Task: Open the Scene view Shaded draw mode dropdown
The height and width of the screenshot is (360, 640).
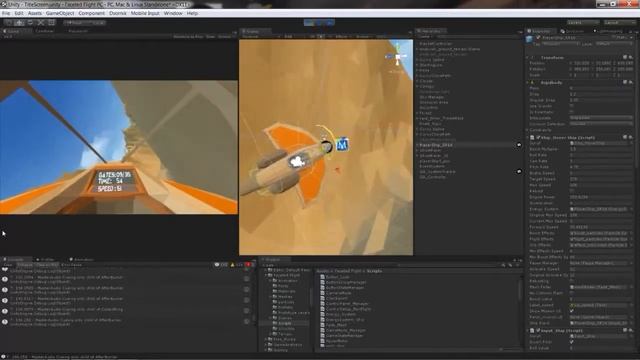Action: pos(260,37)
